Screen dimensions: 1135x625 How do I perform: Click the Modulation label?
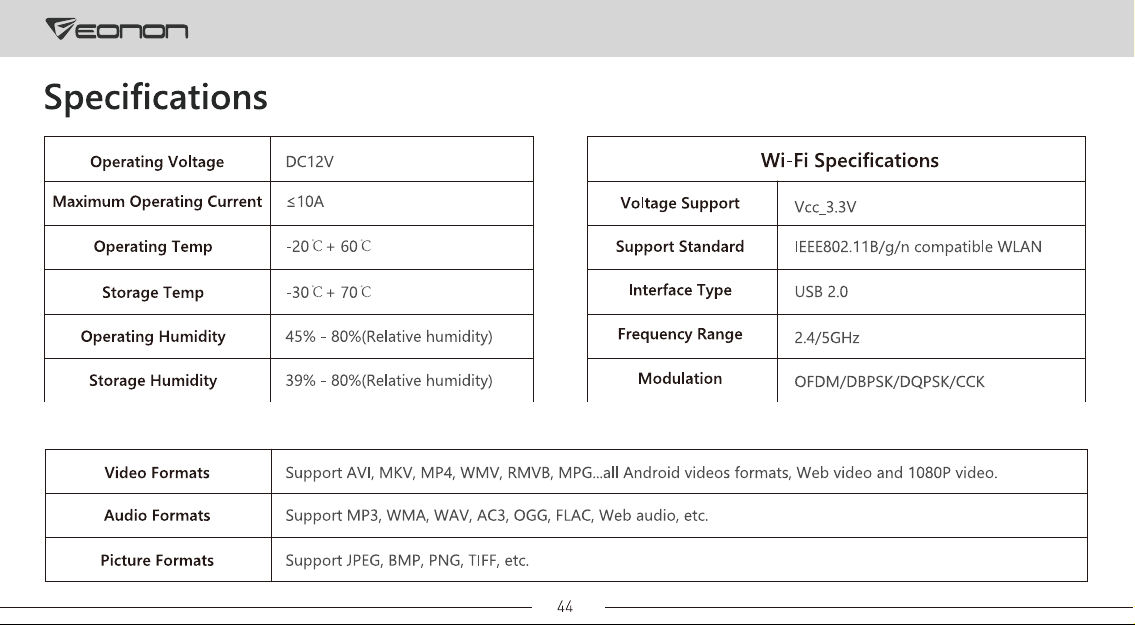(x=680, y=379)
